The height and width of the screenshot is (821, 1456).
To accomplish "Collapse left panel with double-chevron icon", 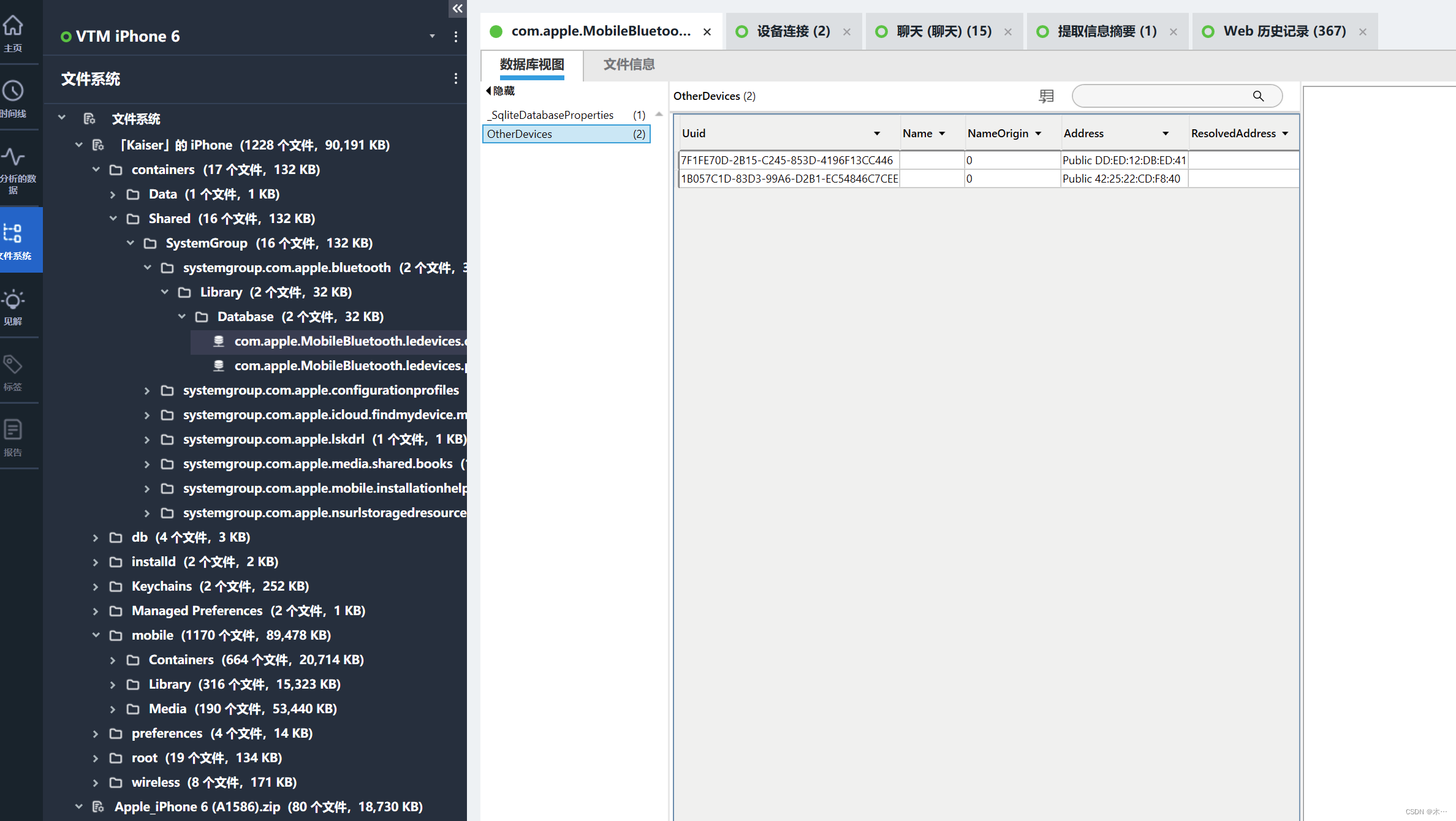I will [457, 9].
